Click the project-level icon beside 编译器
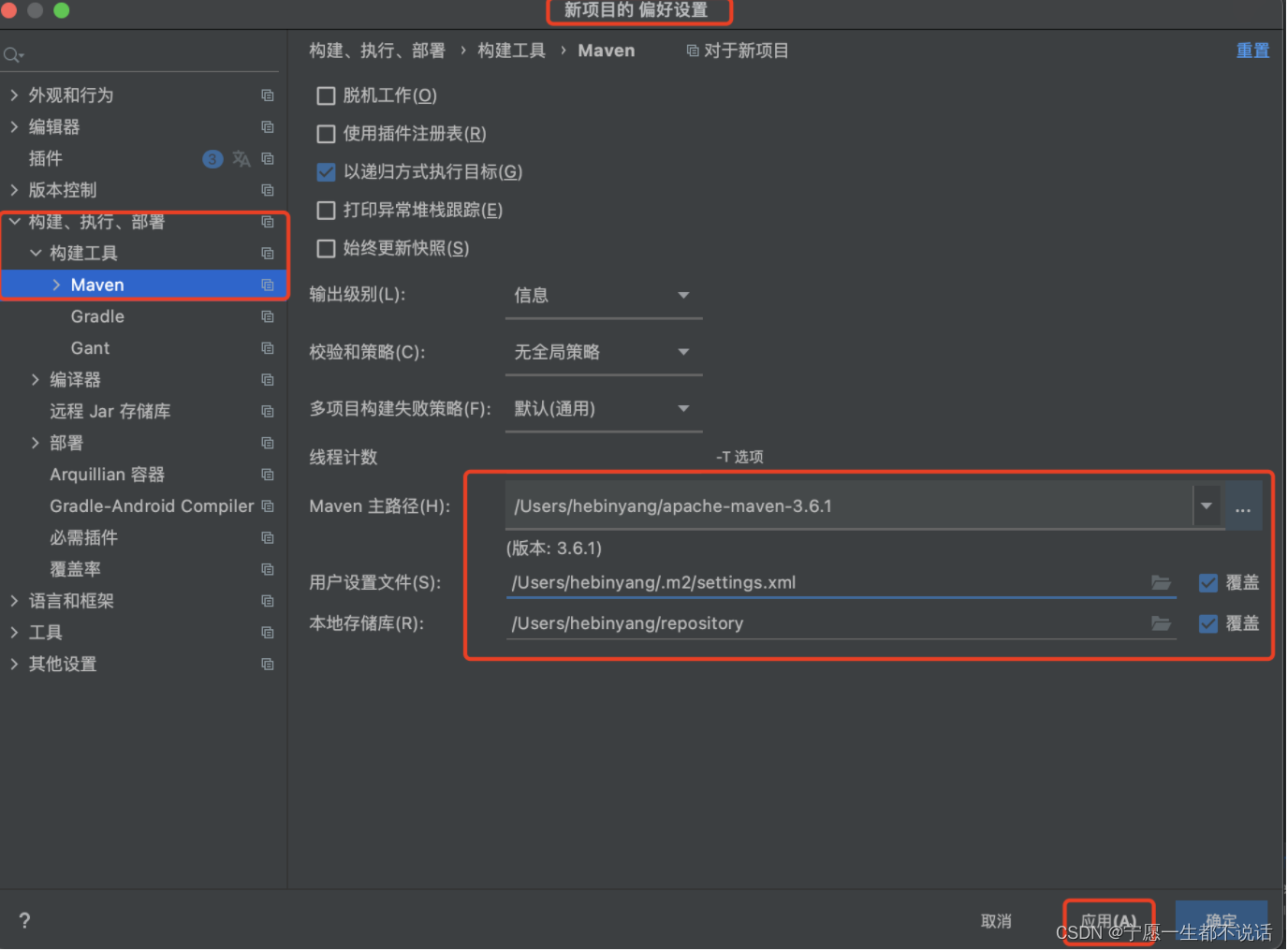 268,380
